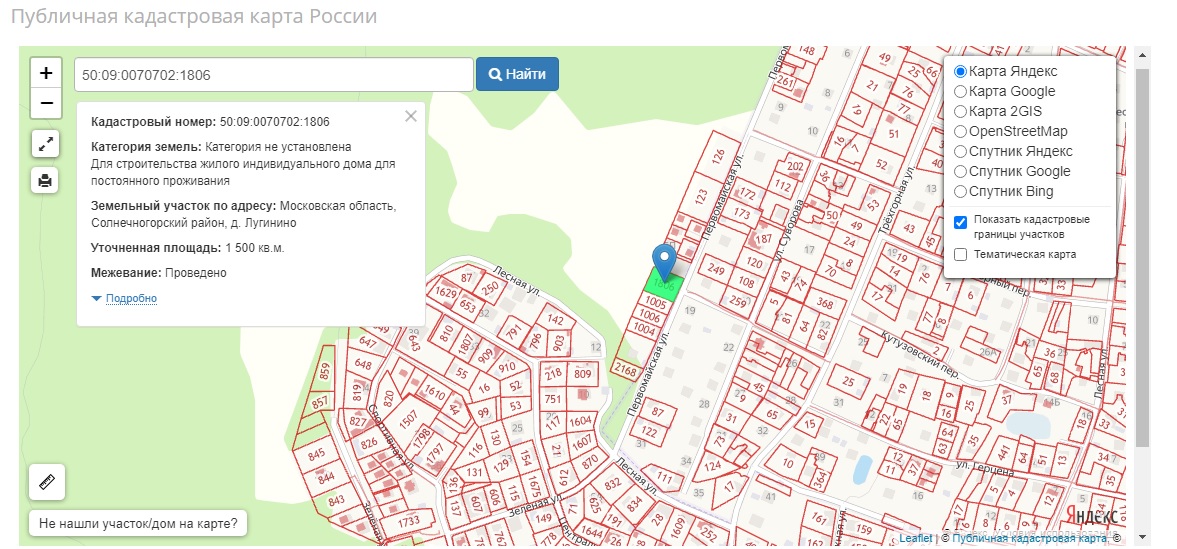Click parcel 751 on the map
Viewport: 1177px width, 549px height.
coord(552,399)
